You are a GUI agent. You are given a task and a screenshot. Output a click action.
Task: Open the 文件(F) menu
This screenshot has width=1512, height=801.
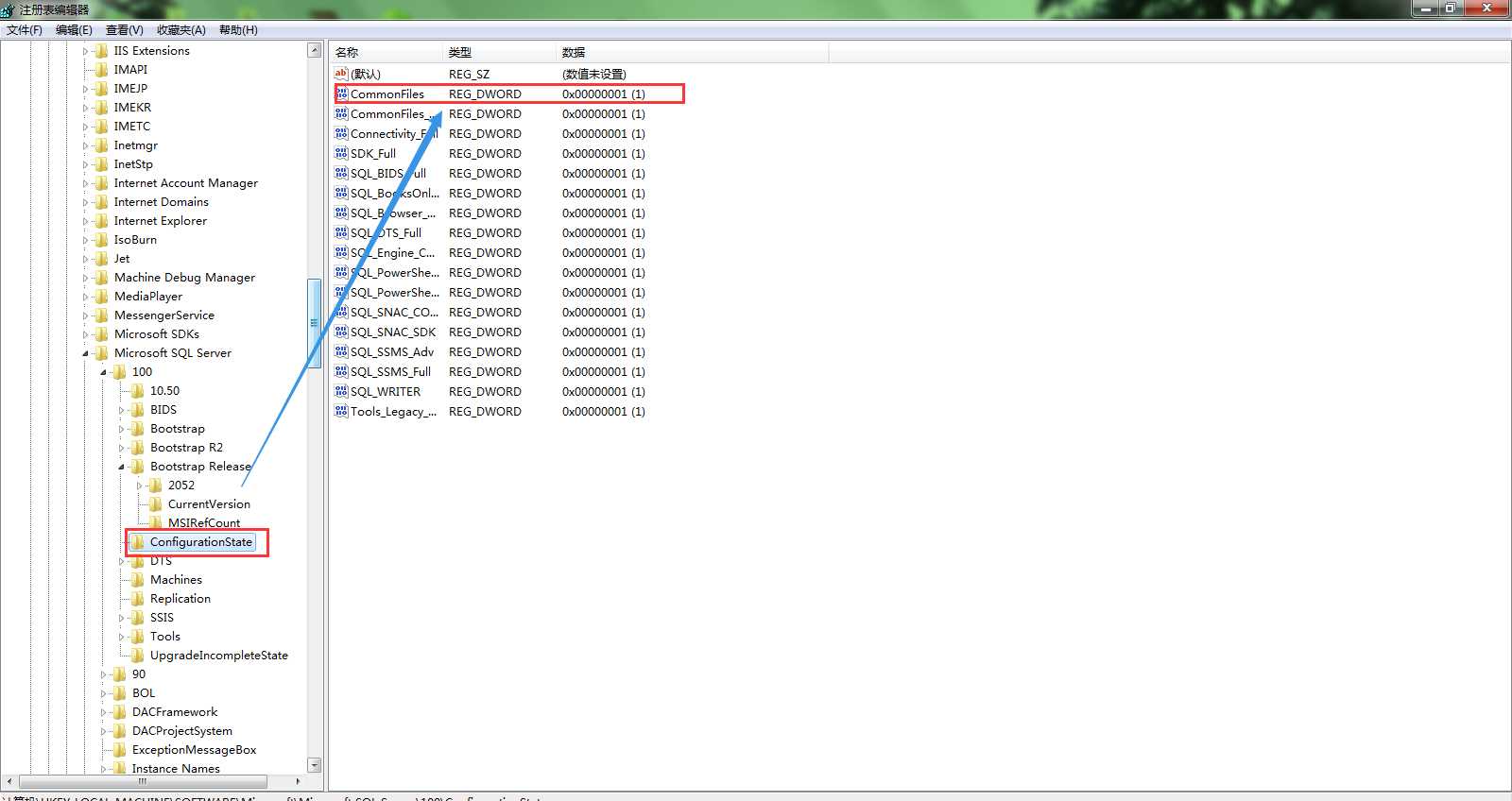click(25, 30)
